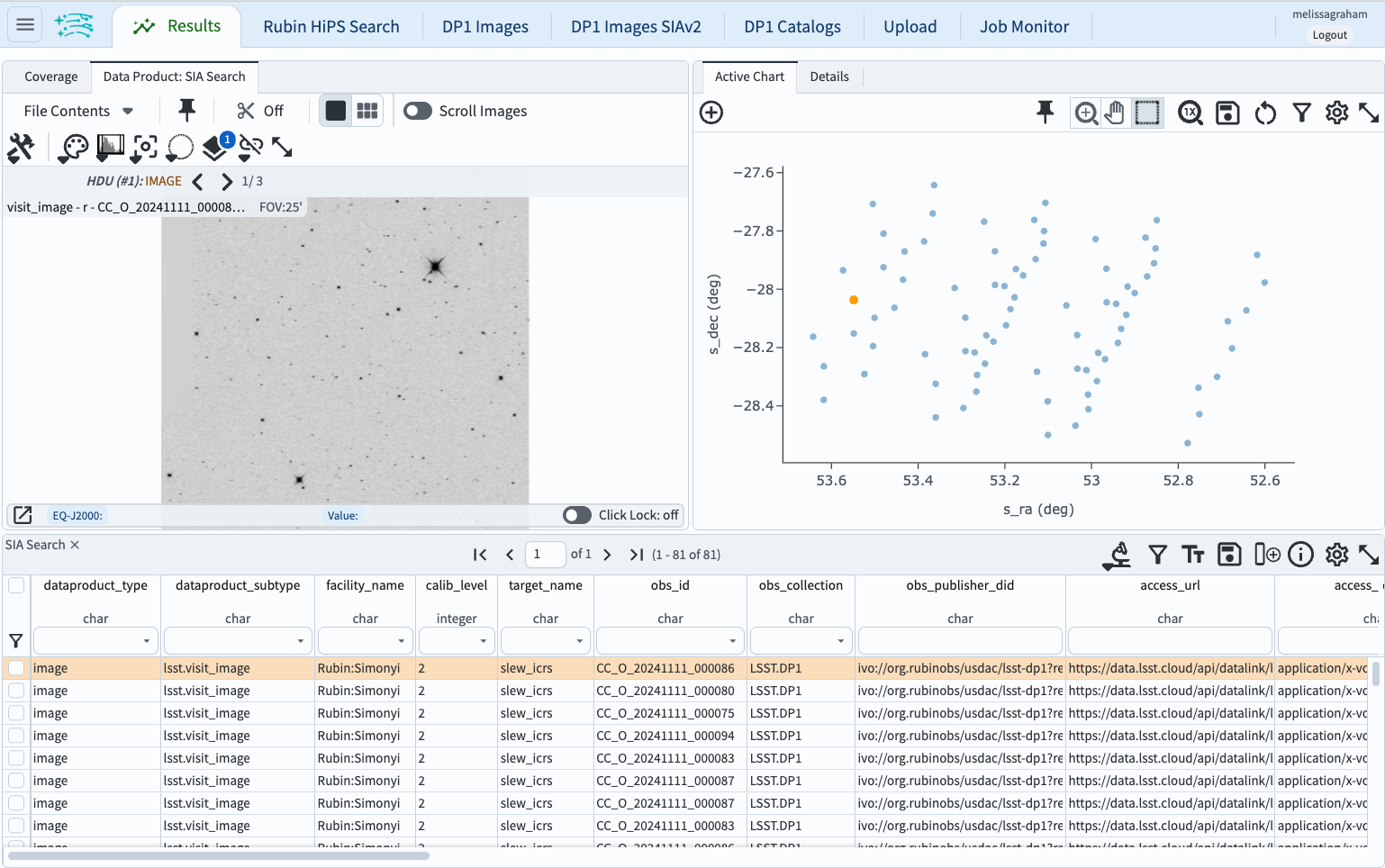Go to next HDU with right arrow

tap(227, 181)
